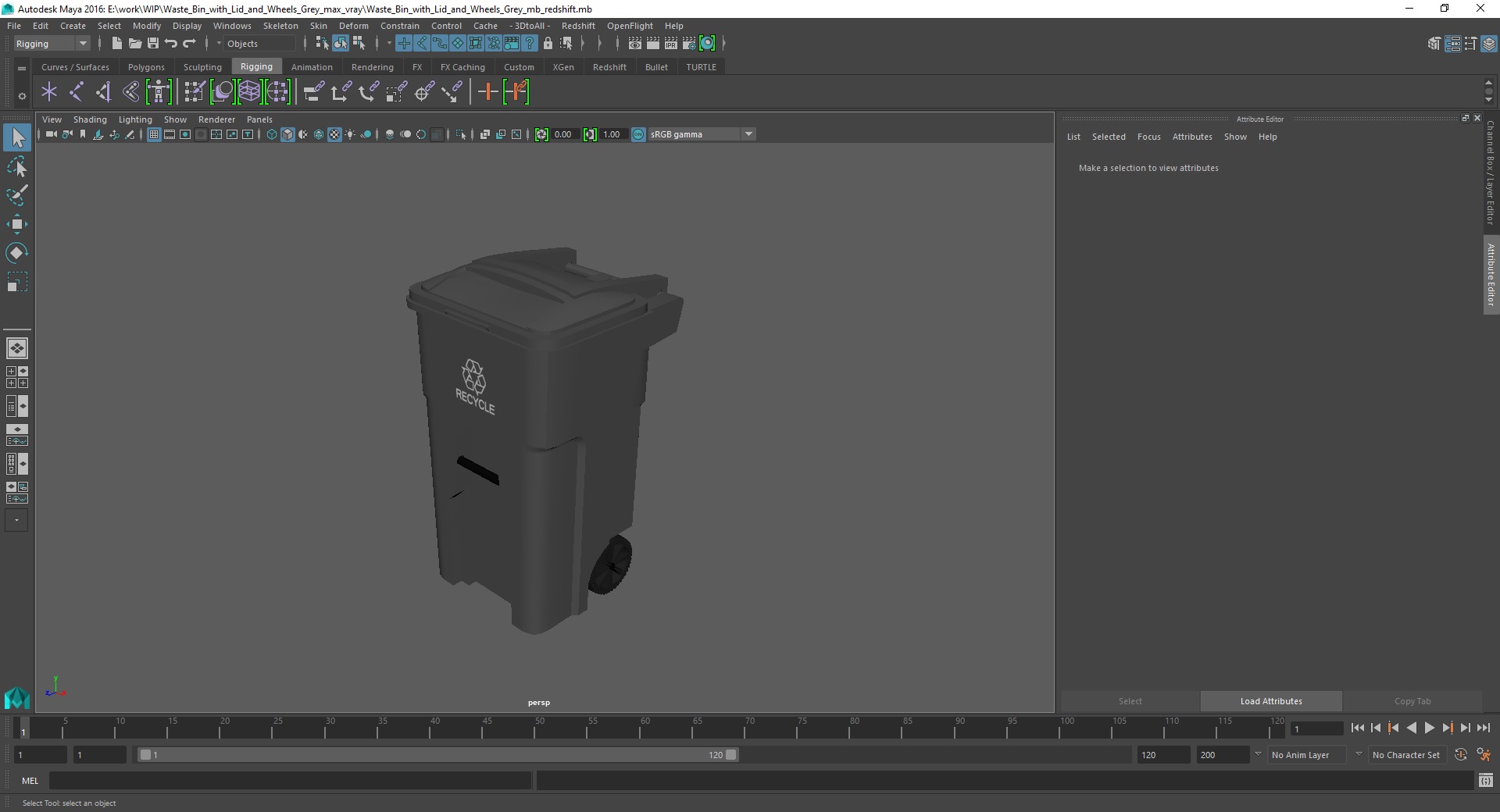This screenshot has height=812, width=1500.
Task: Open the shelf tab selector menu
Action: 22,69
